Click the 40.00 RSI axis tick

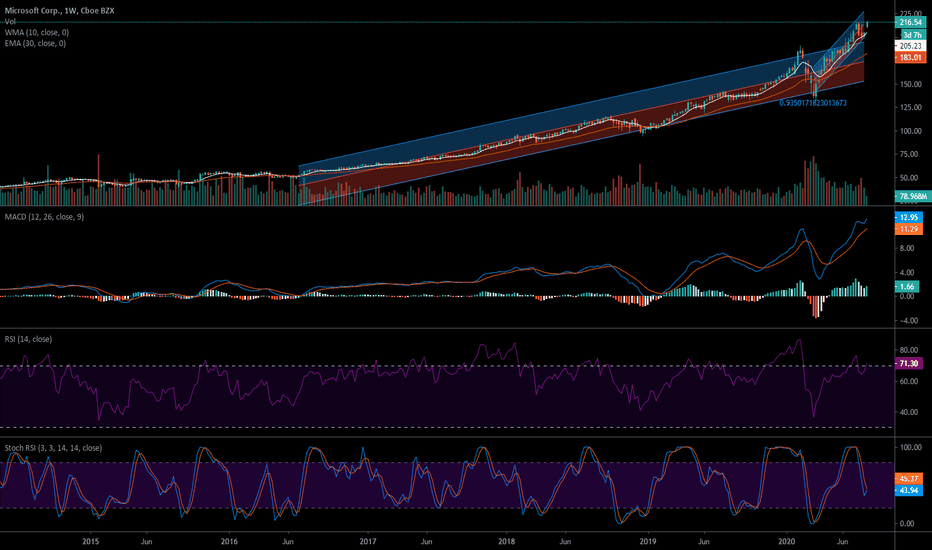[909, 412]
